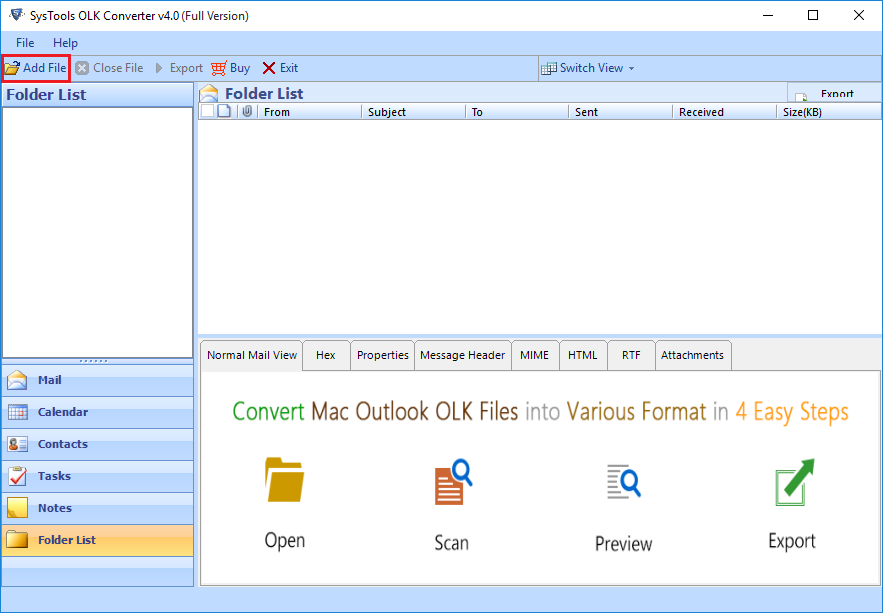This screenshot has width=883, height=613.
Task: Select Folder List in the navigation pane
Action: 97,540
